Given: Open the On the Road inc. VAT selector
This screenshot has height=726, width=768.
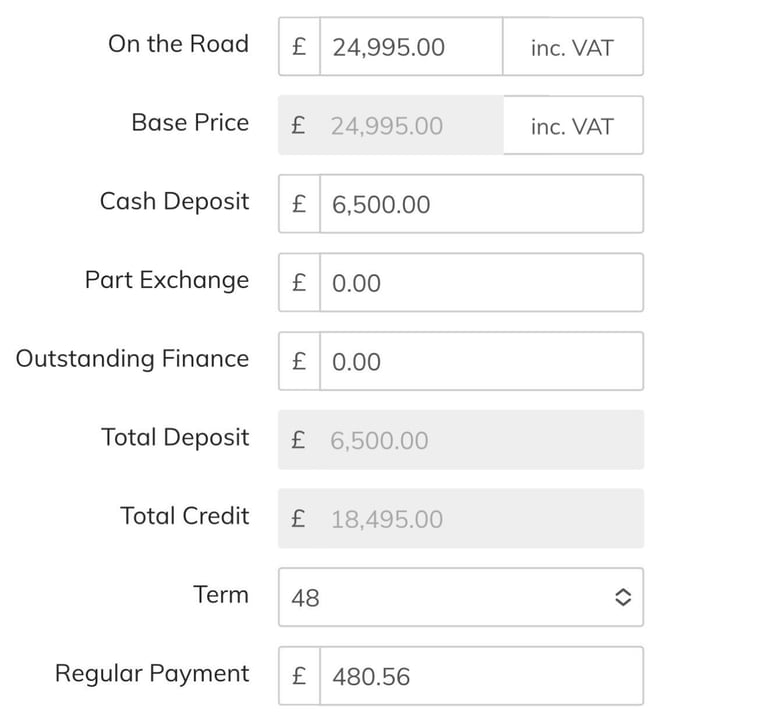Looking at the screenshot, I should [572, 47].
